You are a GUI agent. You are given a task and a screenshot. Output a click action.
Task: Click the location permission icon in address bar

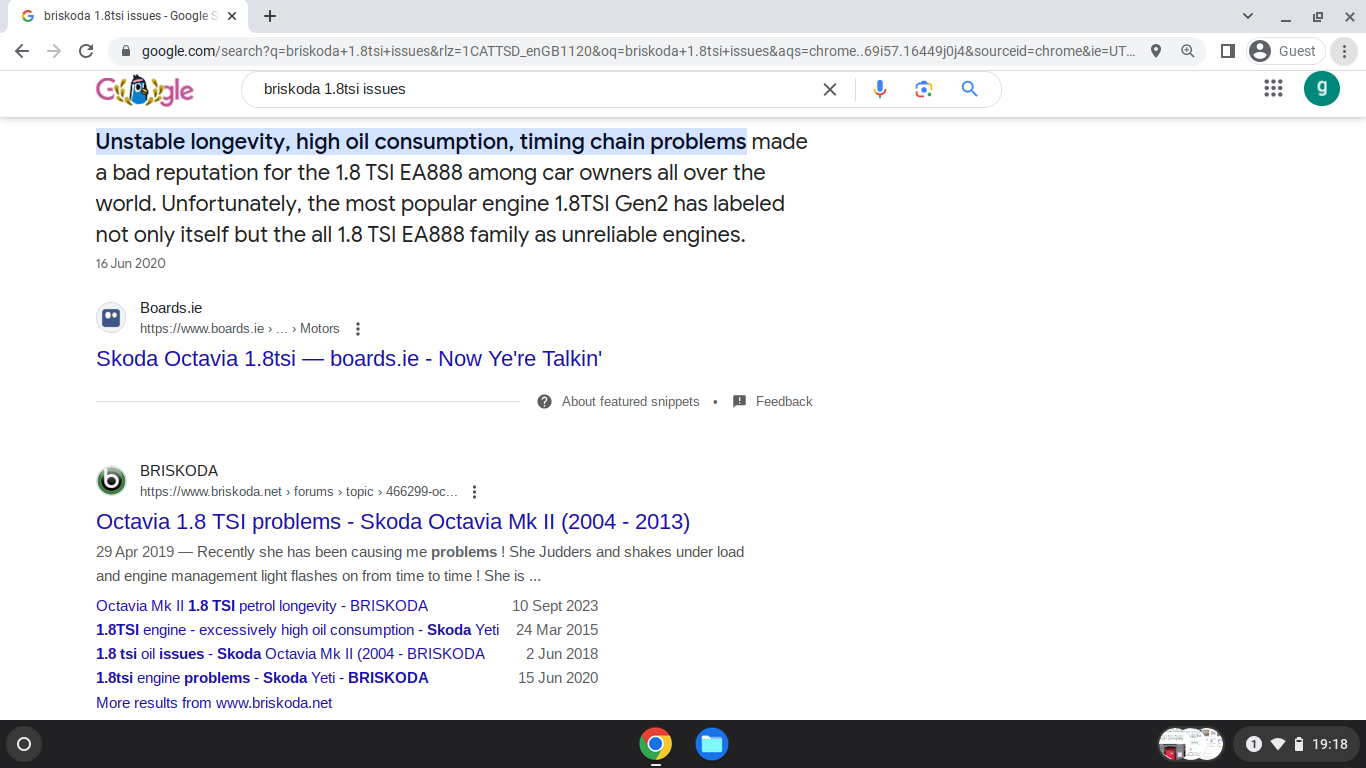point(1156,51)
